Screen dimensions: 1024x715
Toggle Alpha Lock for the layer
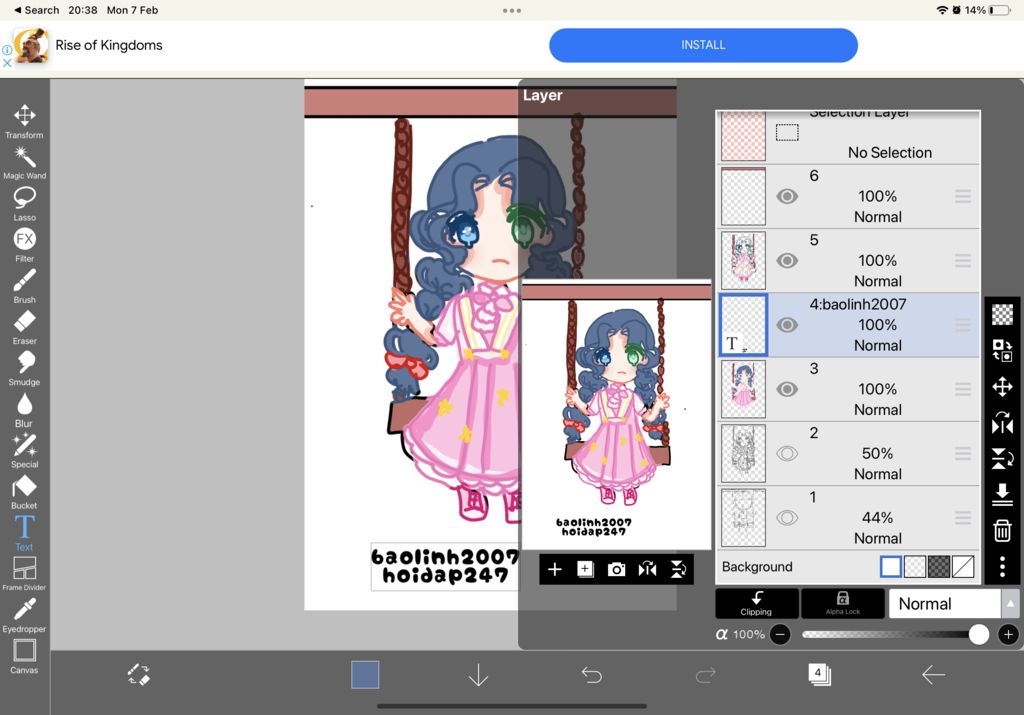[x=842, y=603]
